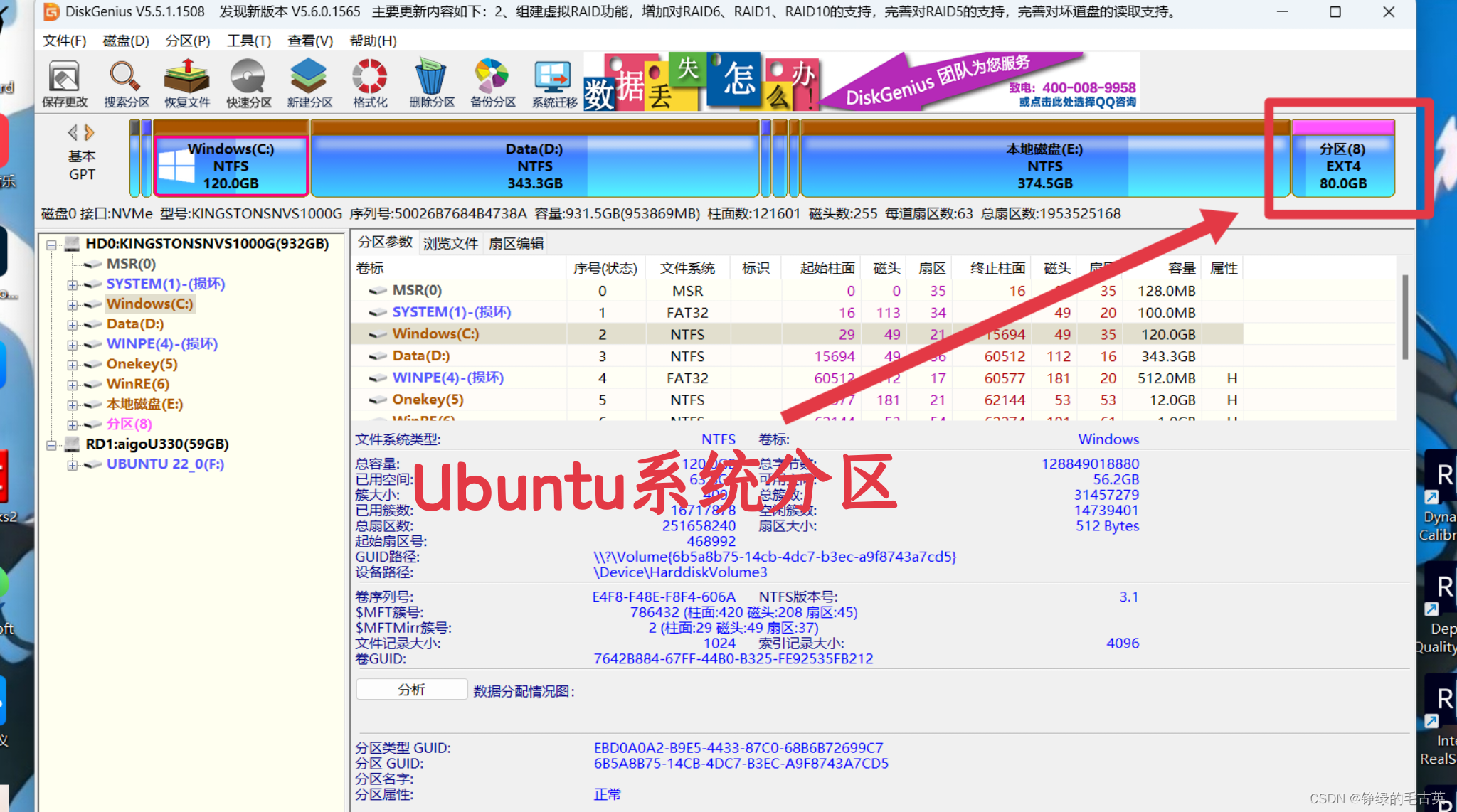Go to previous disk with left arrow
The height and width of the screenshot is (812, 1457).
point(73,132)
